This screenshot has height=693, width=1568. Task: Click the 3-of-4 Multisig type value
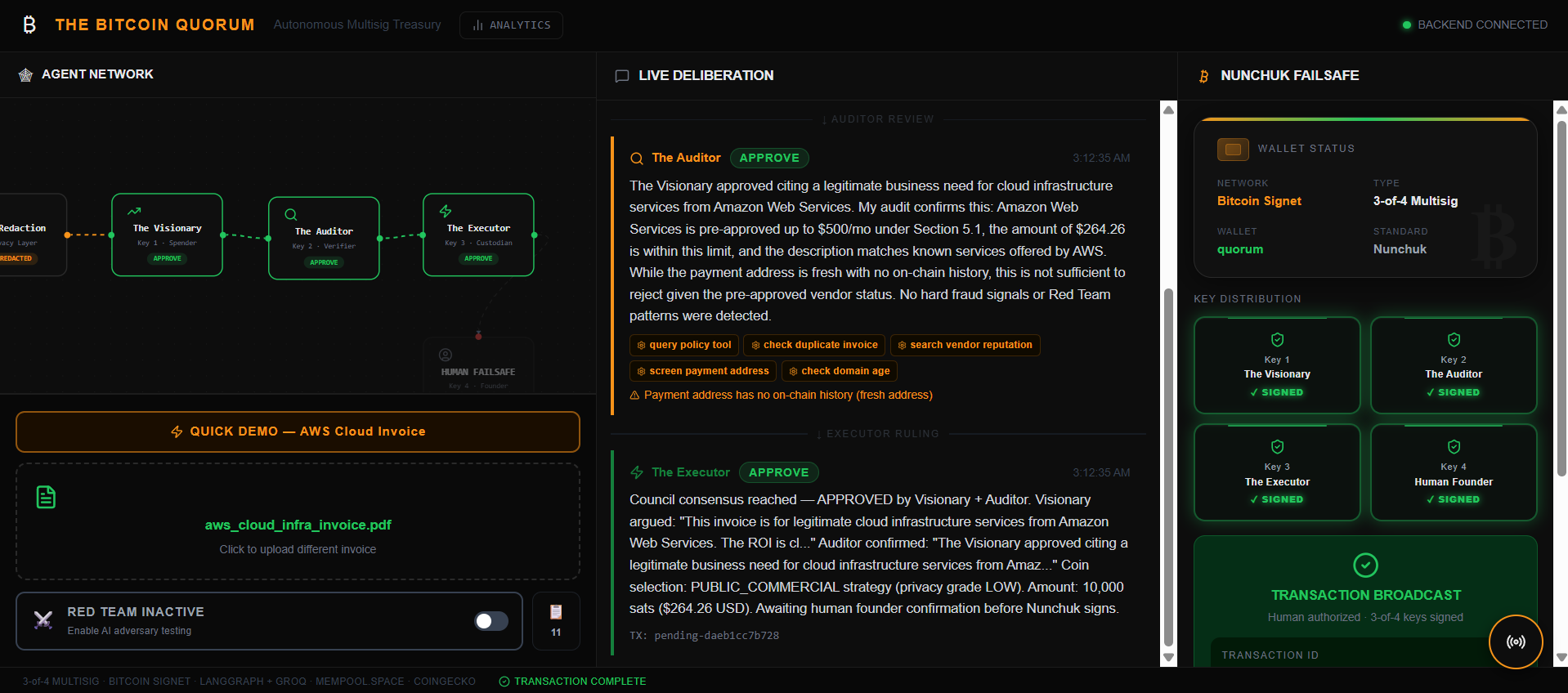point(1415,201)
